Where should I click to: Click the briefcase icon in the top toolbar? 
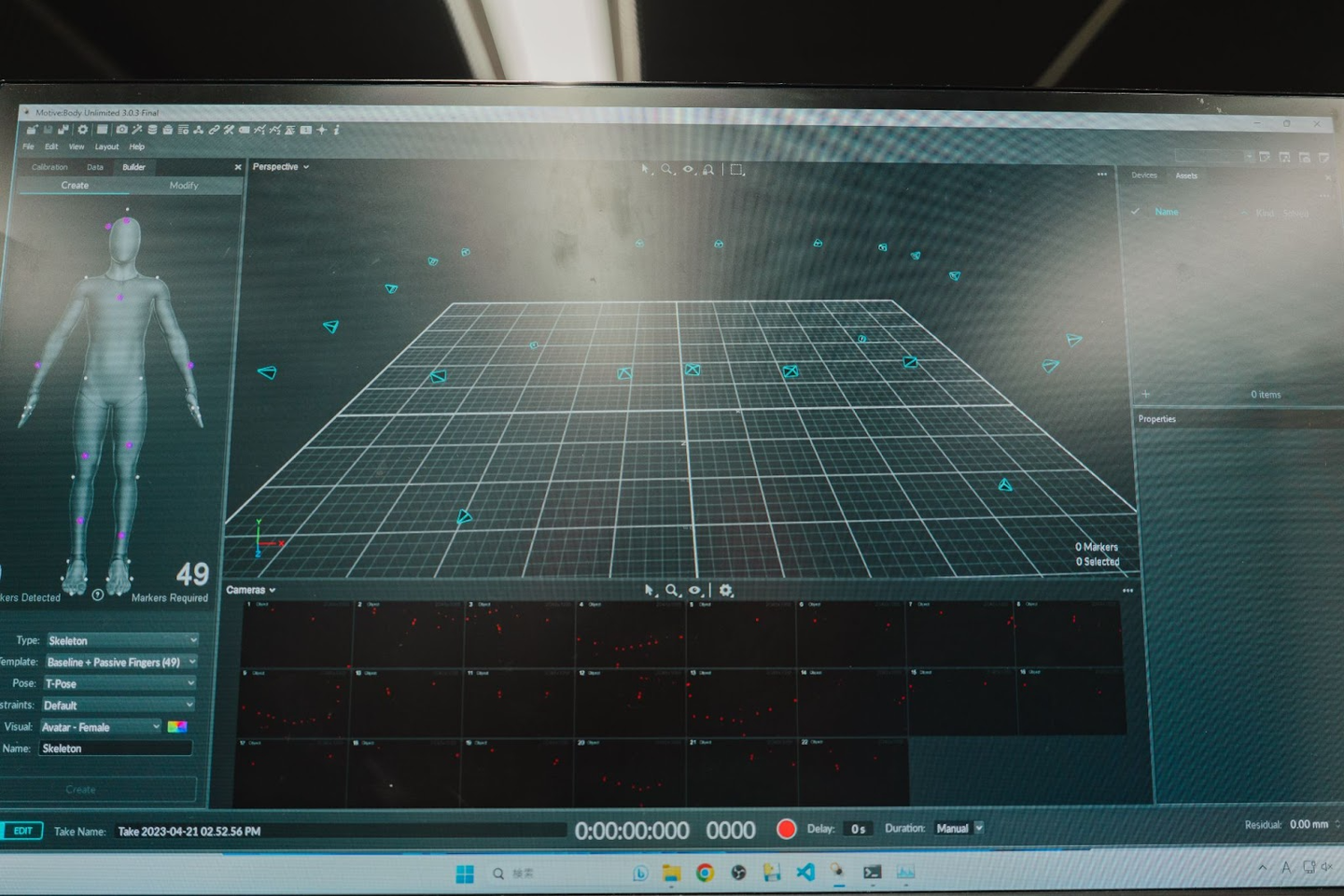click(x=168, y=130)
